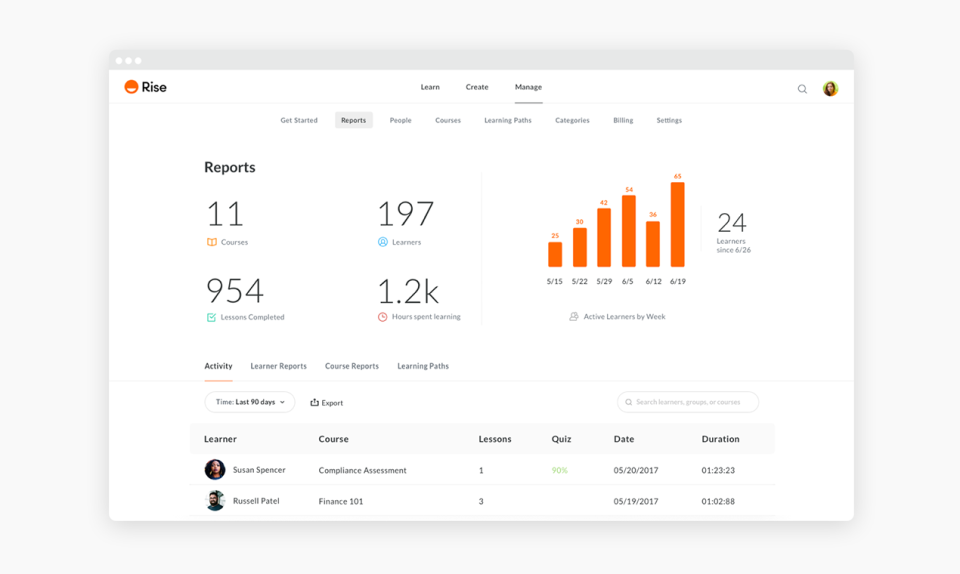Click the Hours spent learning clock icon
The image size is (960, 574).
tap(383, 317)
